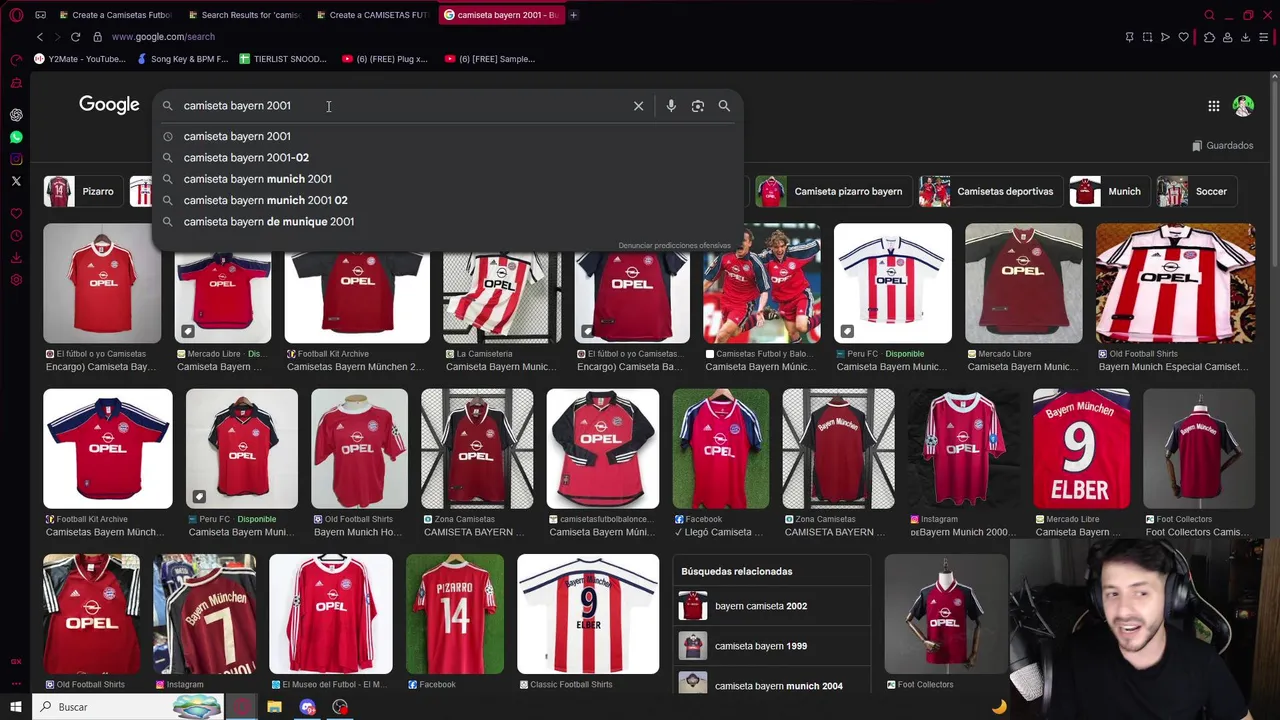Open related search 'camiseta bayern munich 2004'
The height and width of the screenshot is (720, 1280).
[771, 685]
